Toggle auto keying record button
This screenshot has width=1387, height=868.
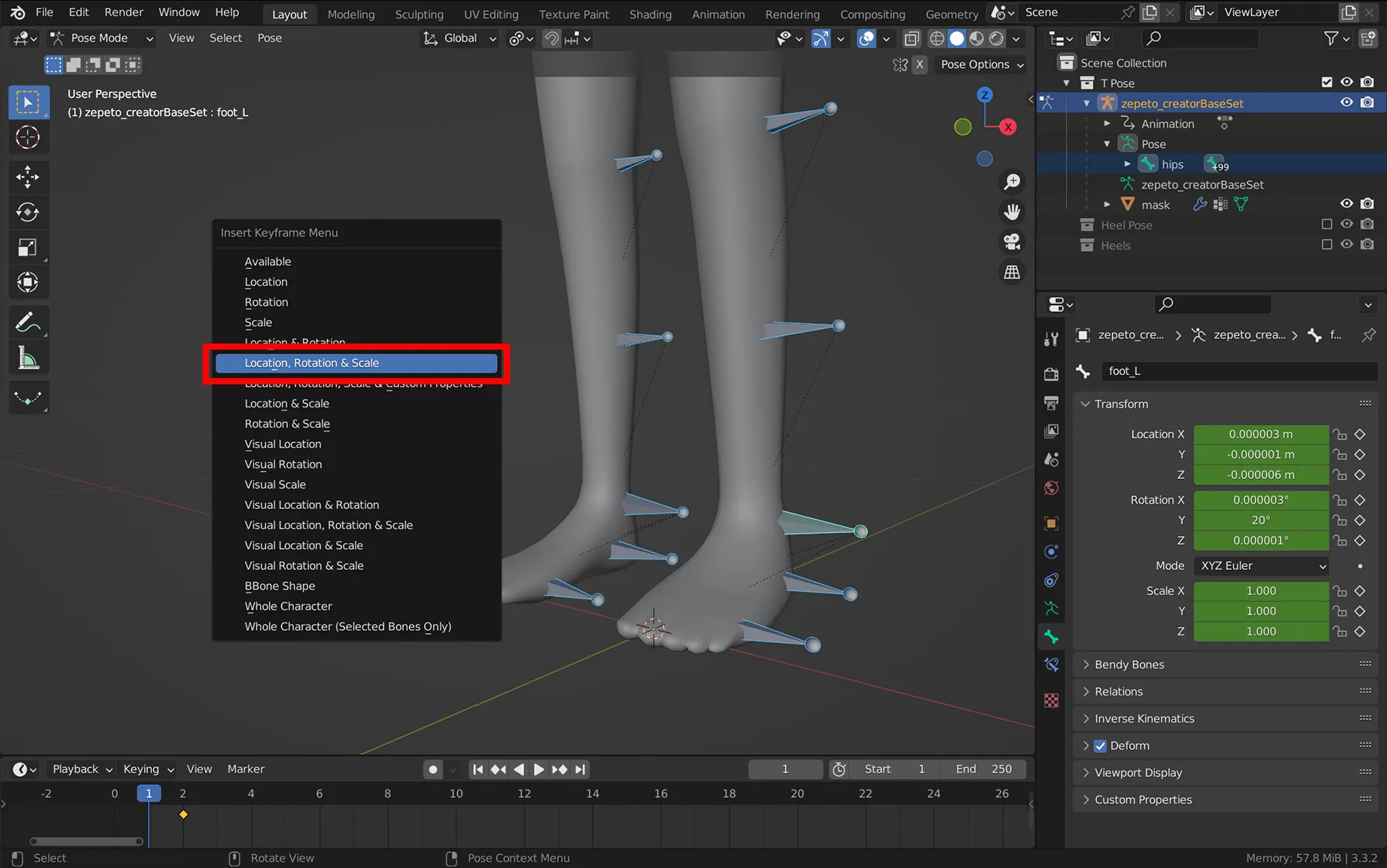click(x=433, y=769)
